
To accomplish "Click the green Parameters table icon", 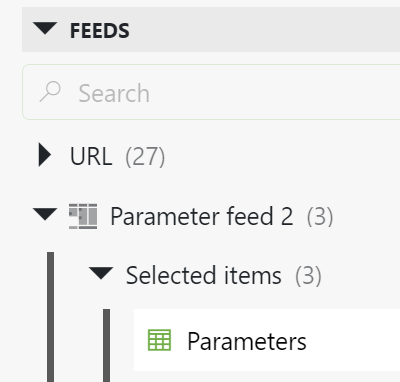I will click(159, 340).
